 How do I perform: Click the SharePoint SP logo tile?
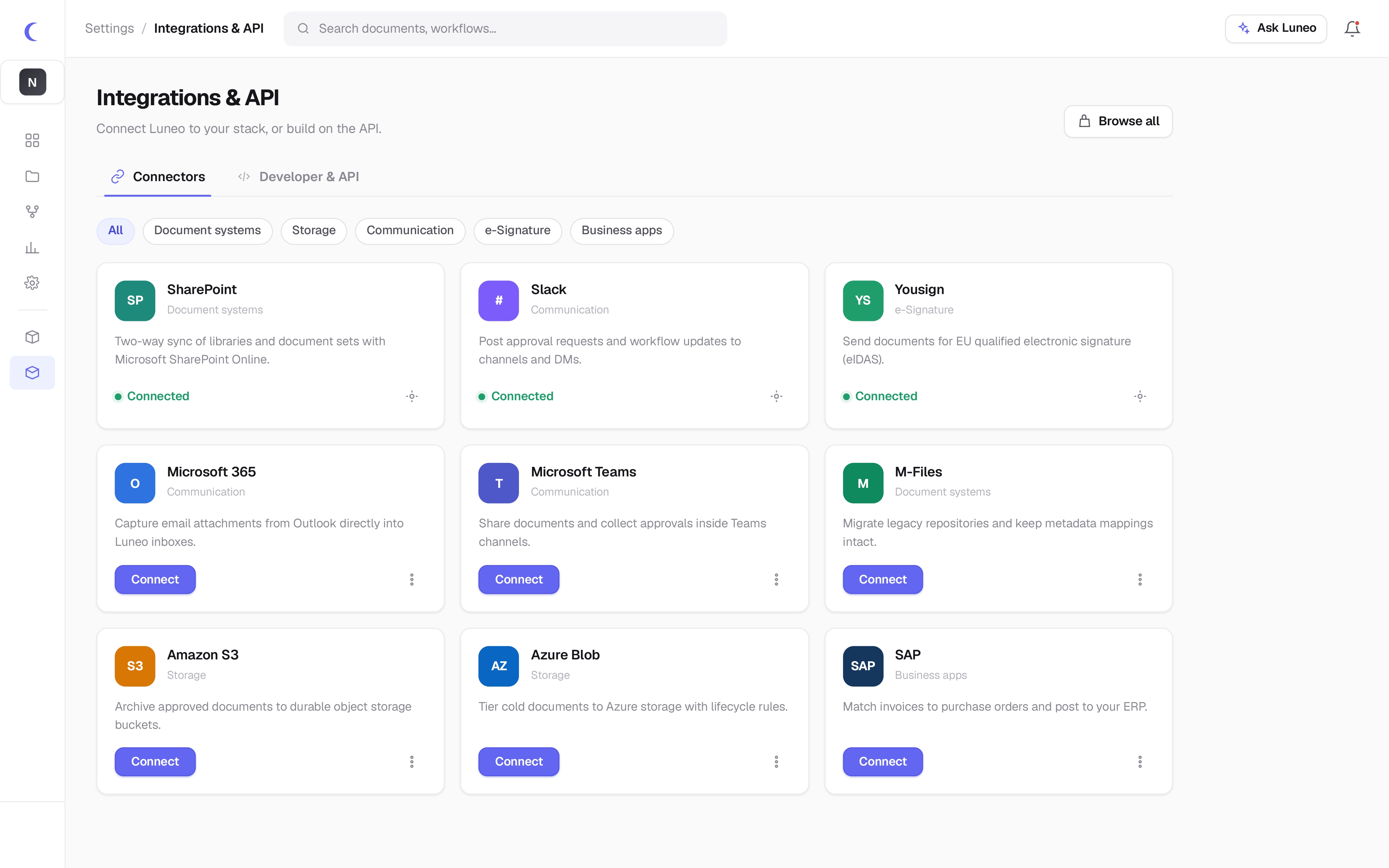click(x=135, y=300)
